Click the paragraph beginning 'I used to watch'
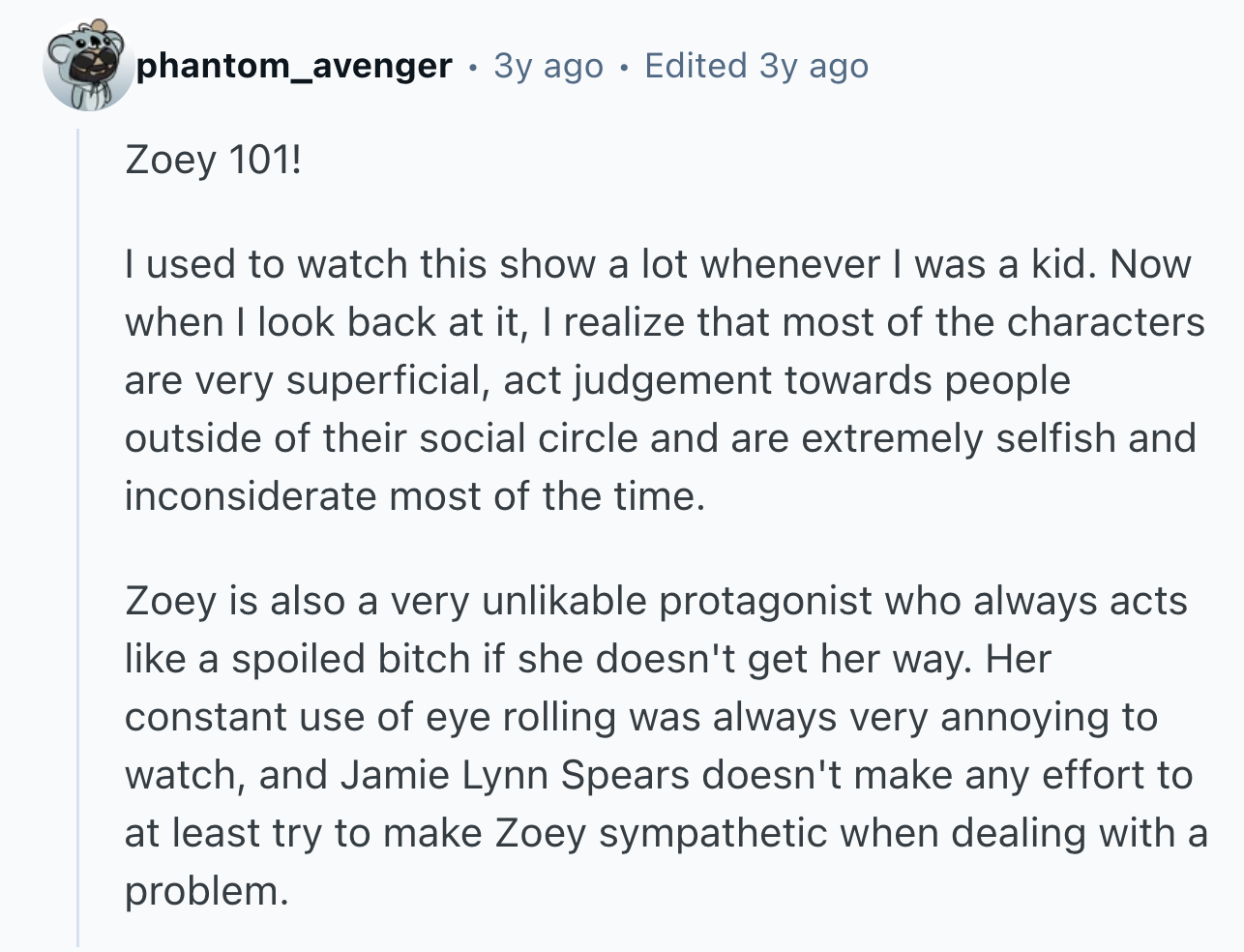 (x=665, y=380)
